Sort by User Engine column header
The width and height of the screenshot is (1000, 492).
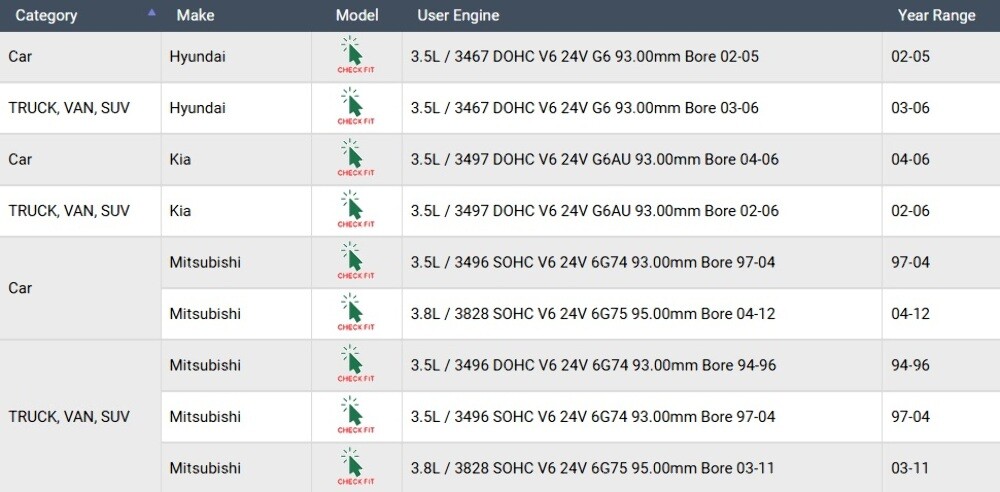tap(458, 15)
